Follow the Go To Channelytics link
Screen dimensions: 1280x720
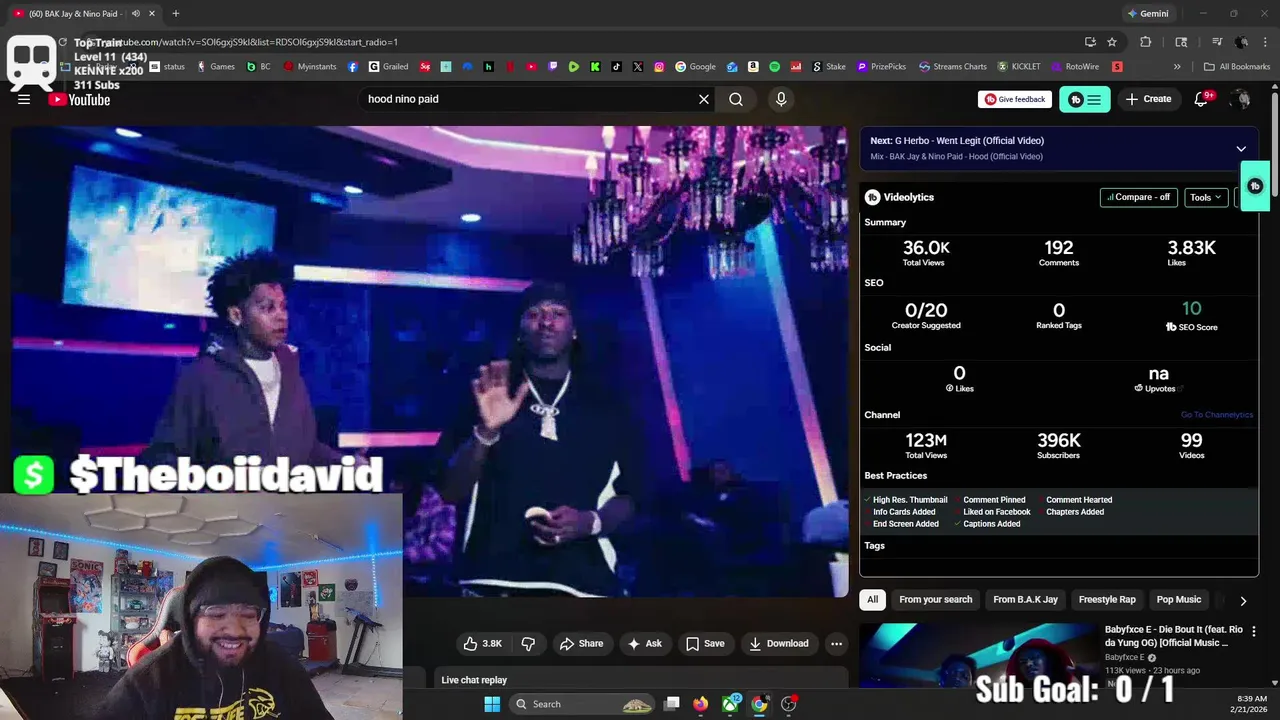pyautogui.click(x=1216, y=415)
